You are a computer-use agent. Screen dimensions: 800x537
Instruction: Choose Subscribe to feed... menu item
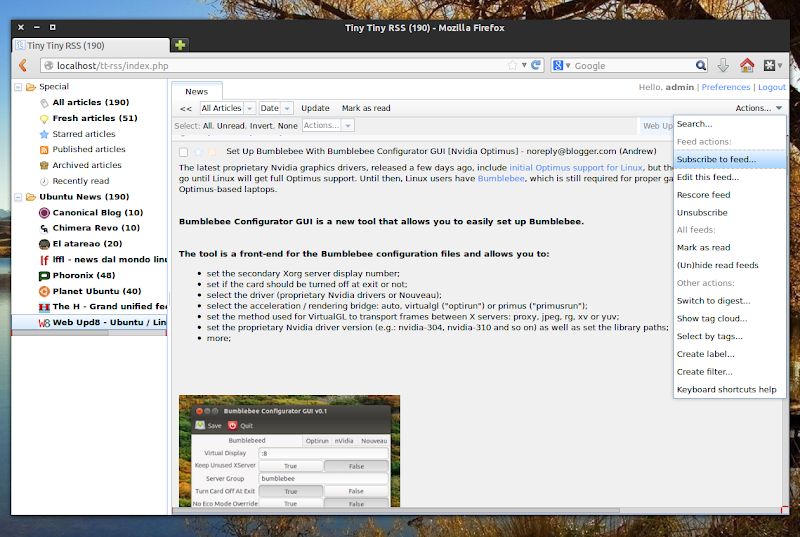point(729,159)
